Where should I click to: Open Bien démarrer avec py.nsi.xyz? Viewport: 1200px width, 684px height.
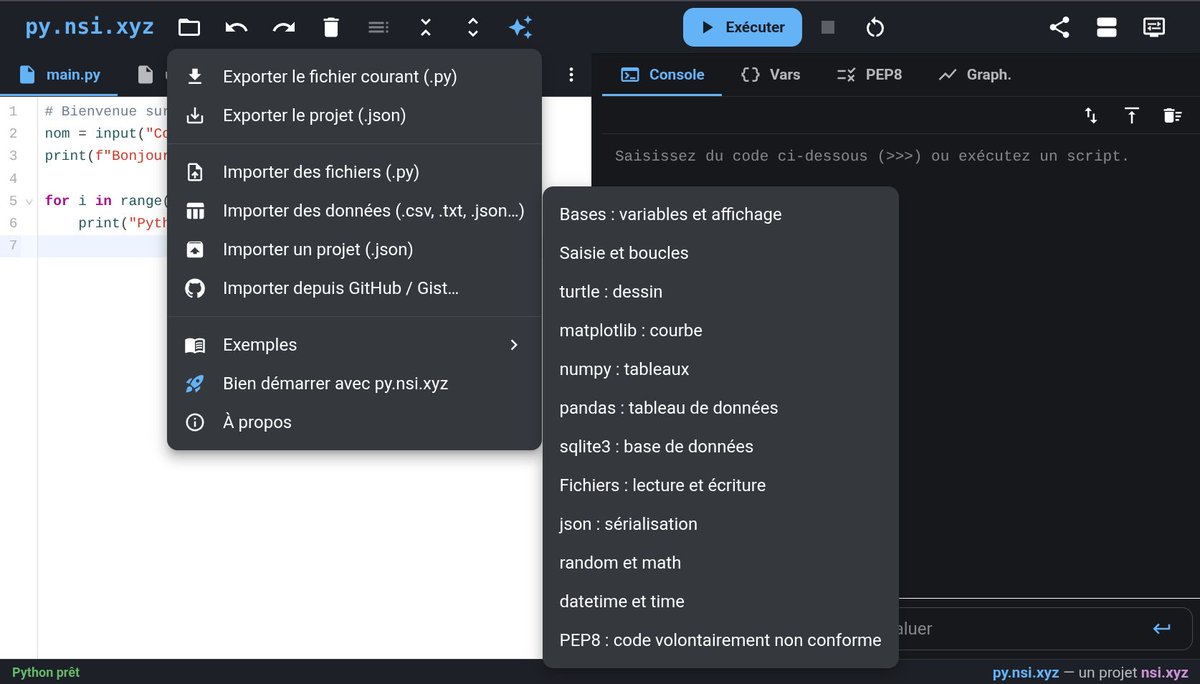354,384
